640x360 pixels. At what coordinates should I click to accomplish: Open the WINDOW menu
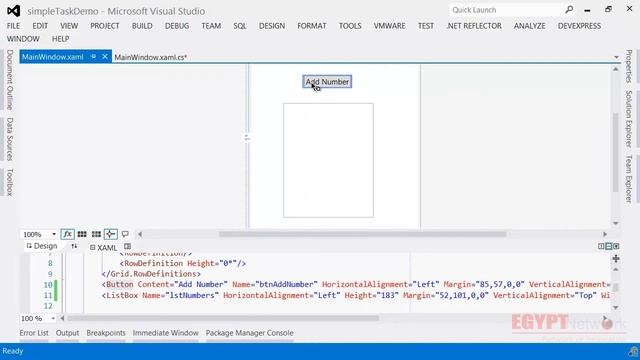[23, 39]
